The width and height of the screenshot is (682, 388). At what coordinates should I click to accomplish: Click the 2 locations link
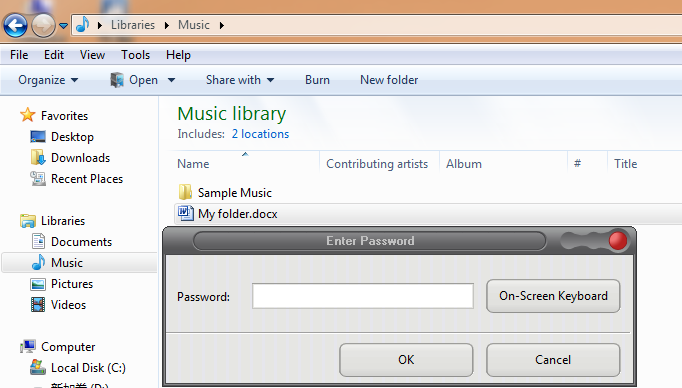[x=260, y=134]
